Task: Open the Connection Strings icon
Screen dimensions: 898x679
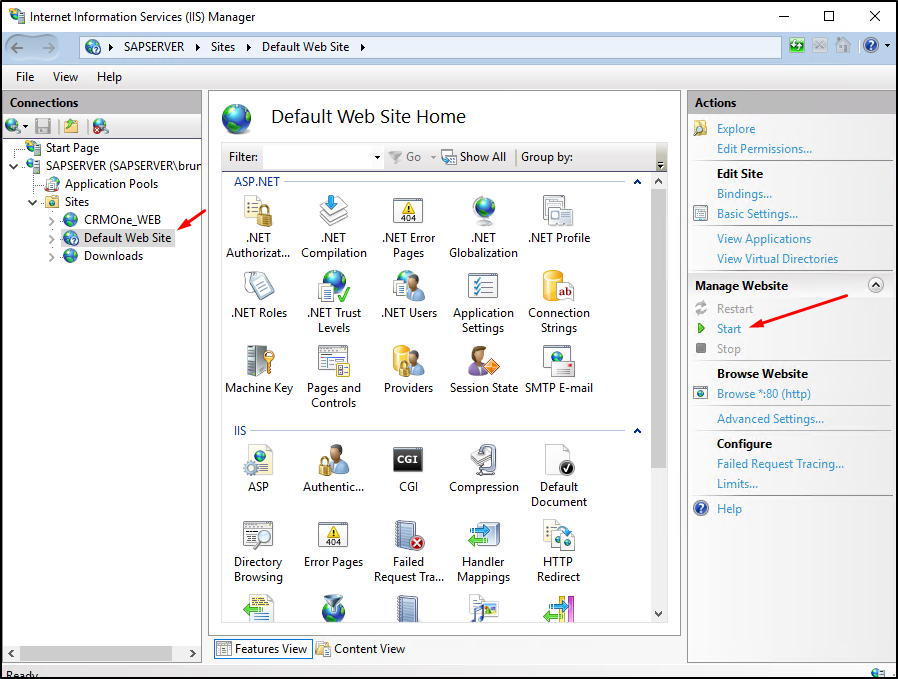Action: [558, 287]
